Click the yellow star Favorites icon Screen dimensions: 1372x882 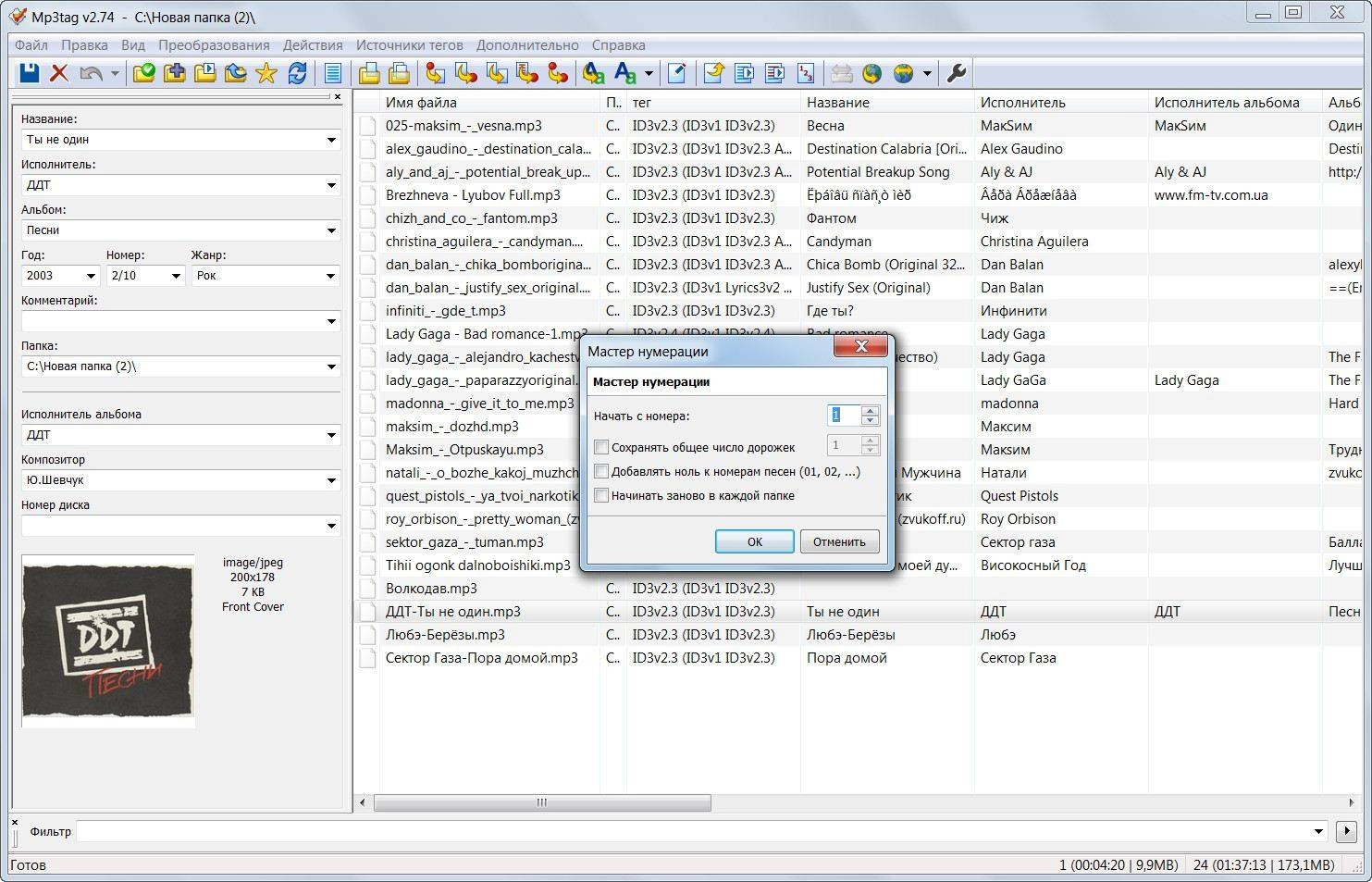click(x=266, y=73)
